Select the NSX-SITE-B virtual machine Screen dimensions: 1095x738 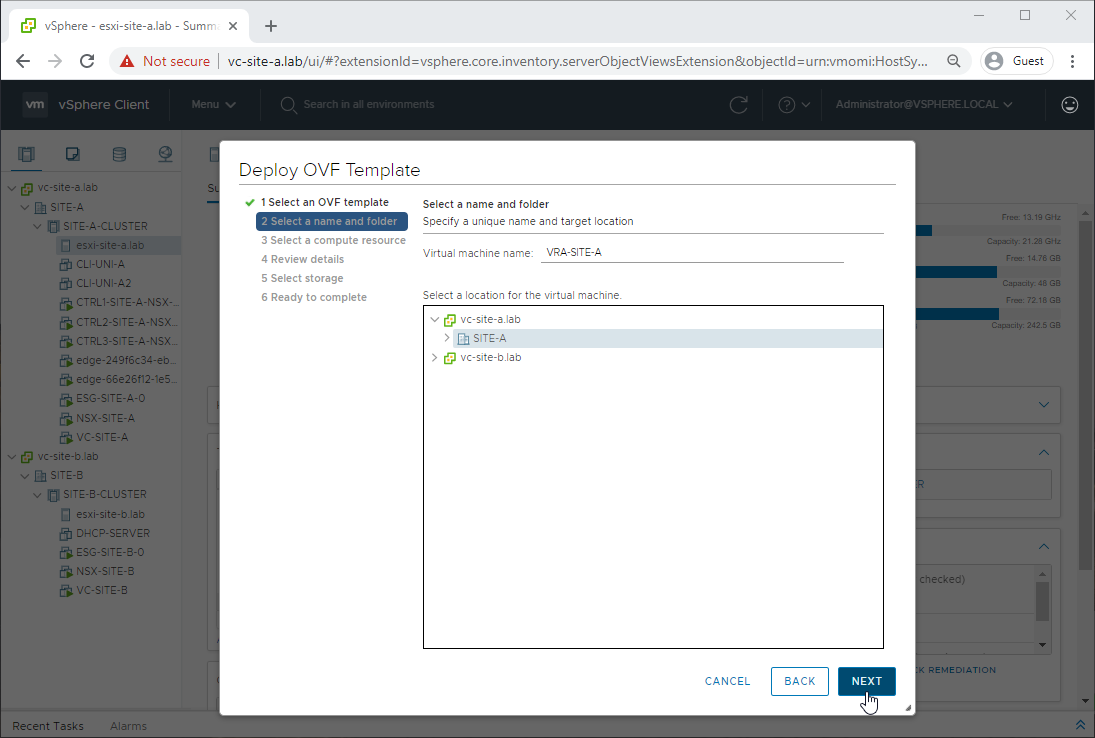click(x=105, y=571)
